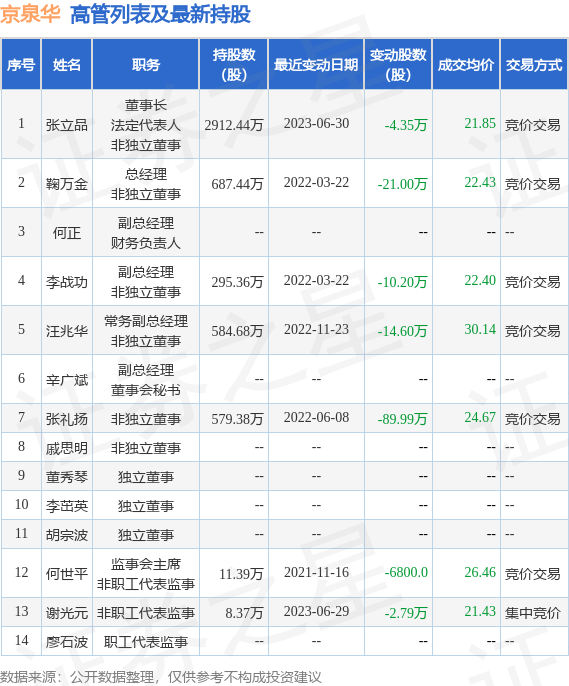Image resolution: width=569 pixels, height=686 pixels.
Task: Select the 职务 column header
Action: (146, 65)
